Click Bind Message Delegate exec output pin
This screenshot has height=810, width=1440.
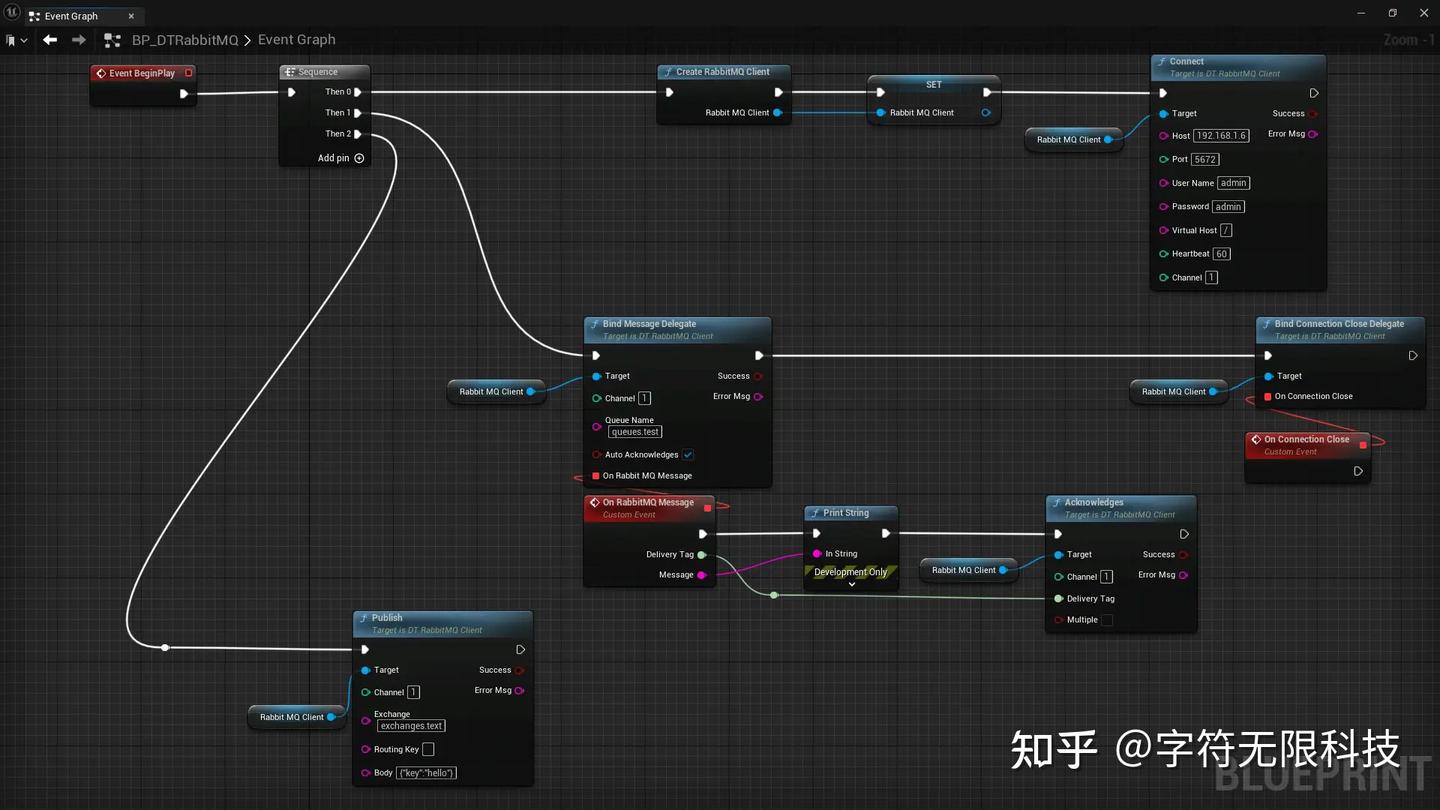point(759,356)
